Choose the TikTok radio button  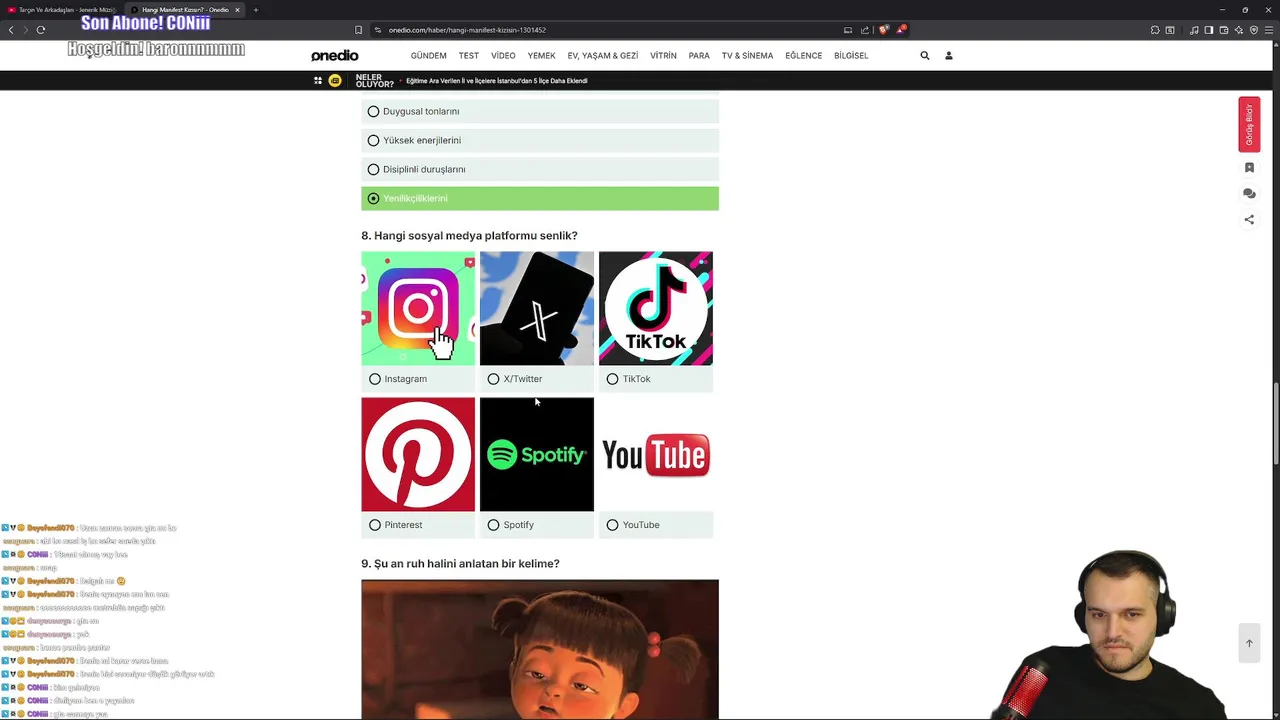point(612,379)
